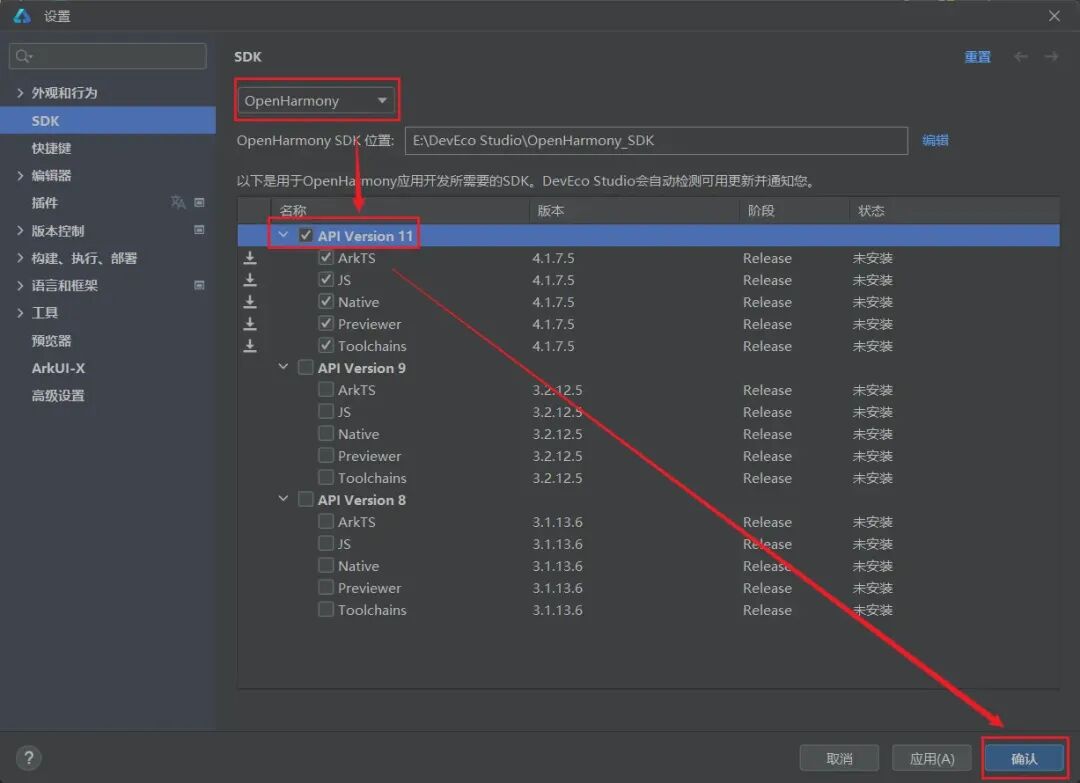
Task: Click the translate icon on the 插件 row
Action: click(178, 202)
